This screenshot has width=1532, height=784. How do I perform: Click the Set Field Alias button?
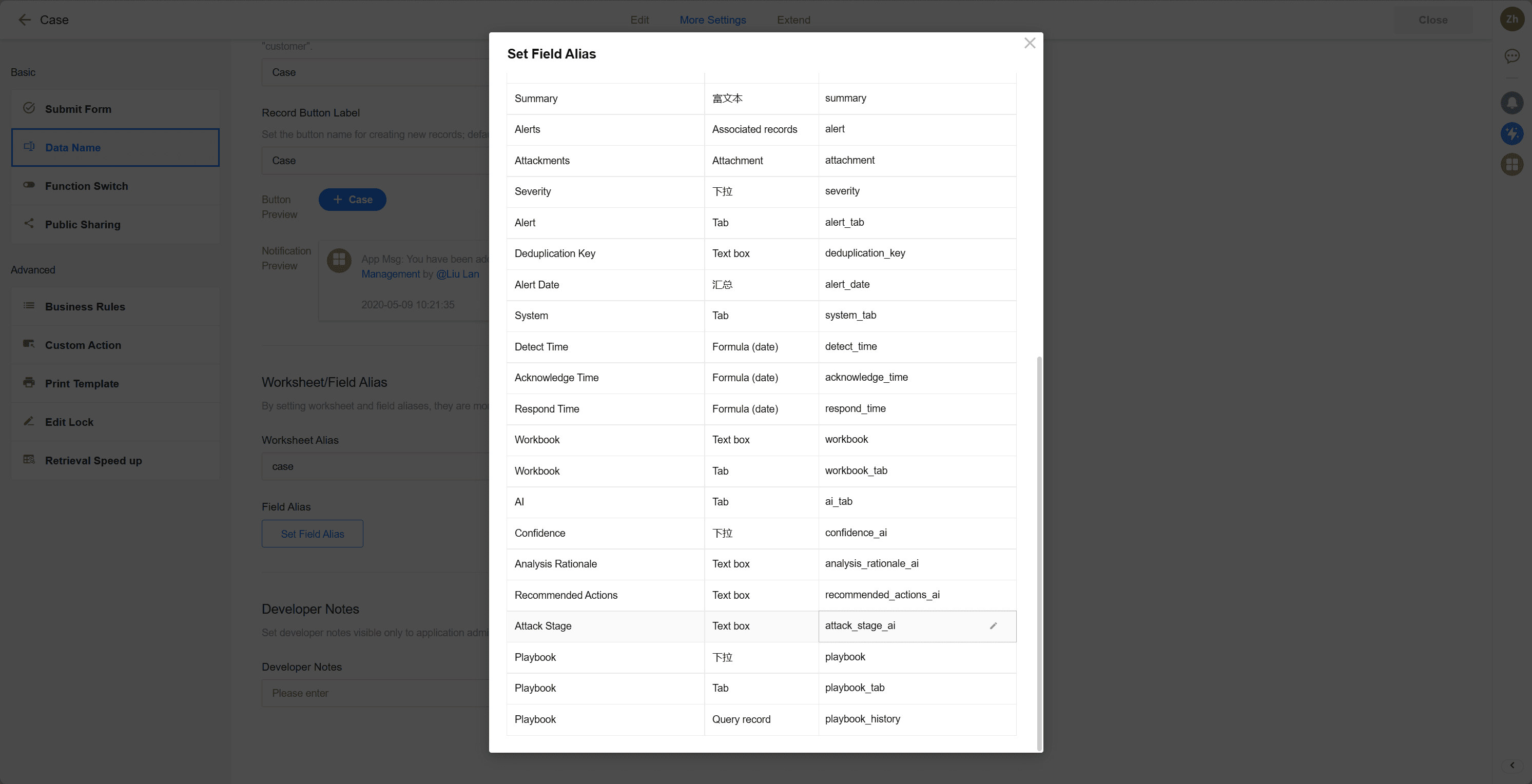[312, 534]
